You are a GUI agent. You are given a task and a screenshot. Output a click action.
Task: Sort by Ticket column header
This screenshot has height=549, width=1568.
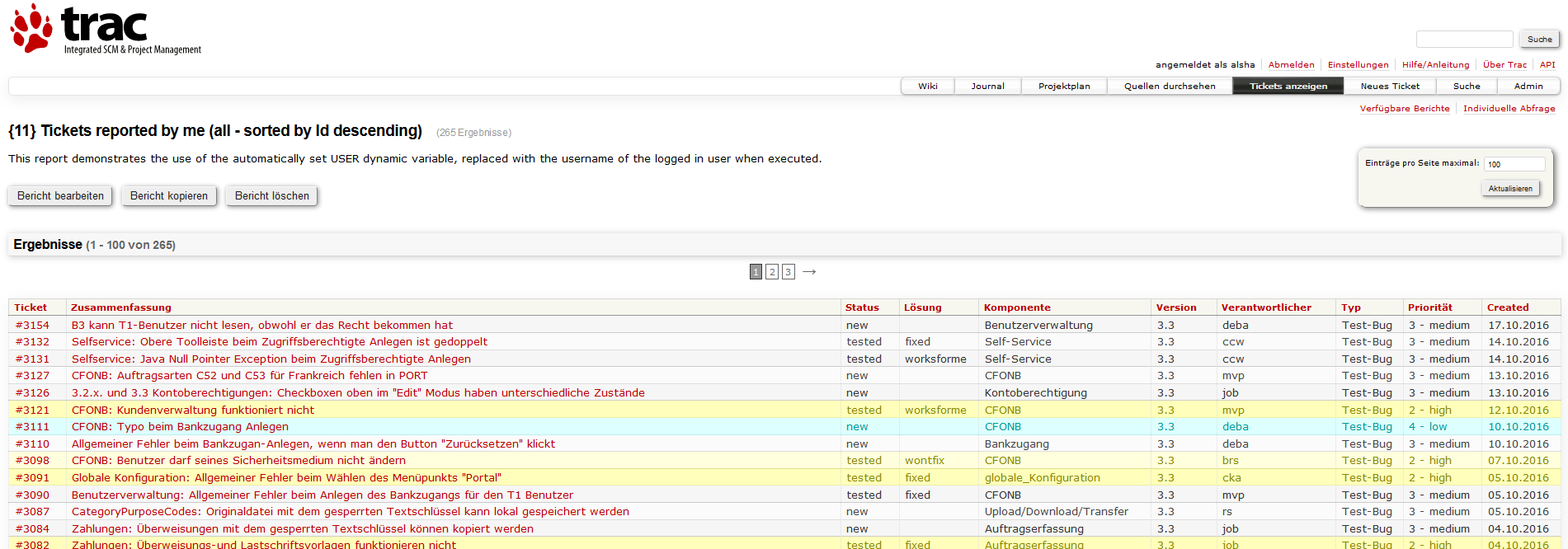pos(31,307)
